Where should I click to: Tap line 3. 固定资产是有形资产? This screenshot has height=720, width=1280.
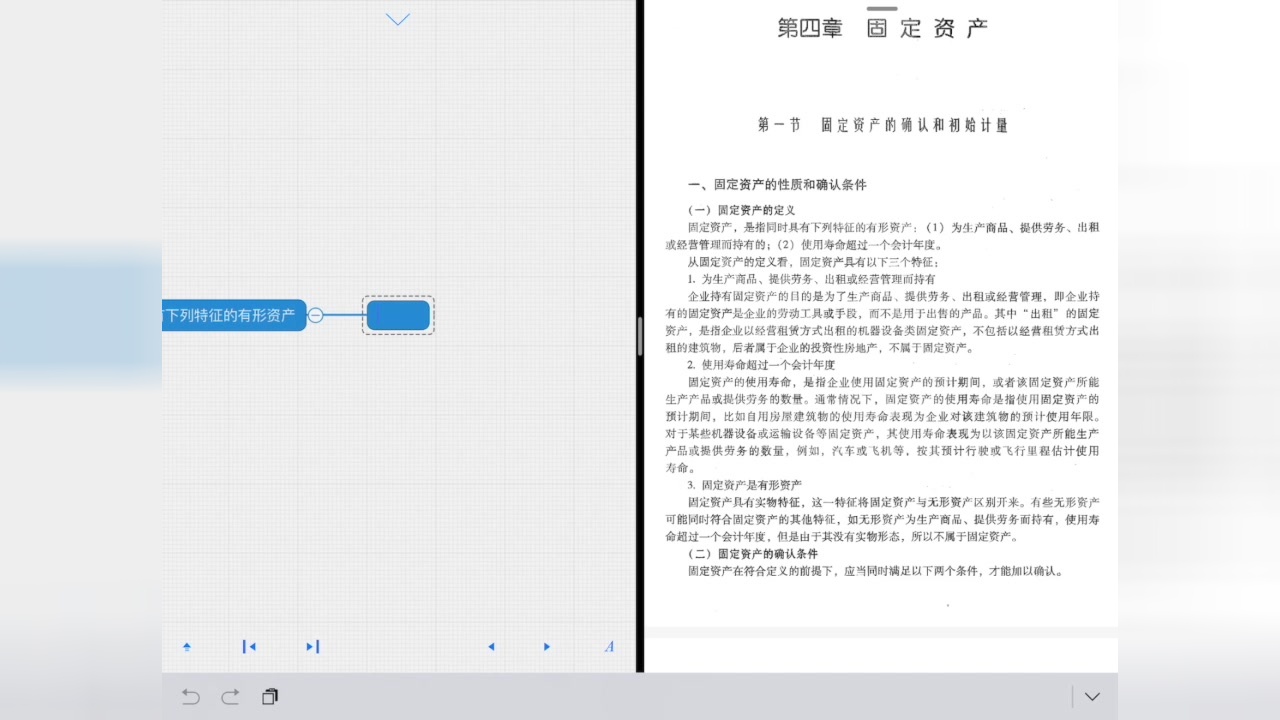tap(744, 485)
